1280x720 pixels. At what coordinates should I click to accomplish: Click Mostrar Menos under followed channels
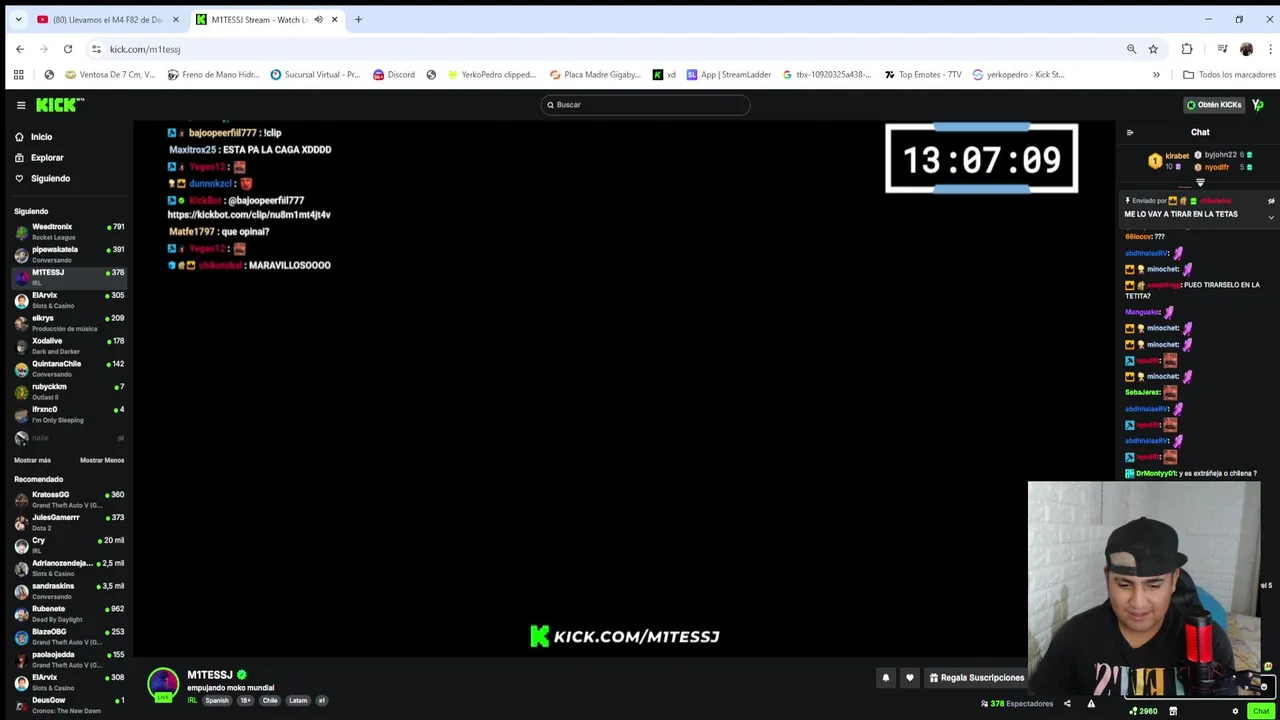tap(102, 460)
